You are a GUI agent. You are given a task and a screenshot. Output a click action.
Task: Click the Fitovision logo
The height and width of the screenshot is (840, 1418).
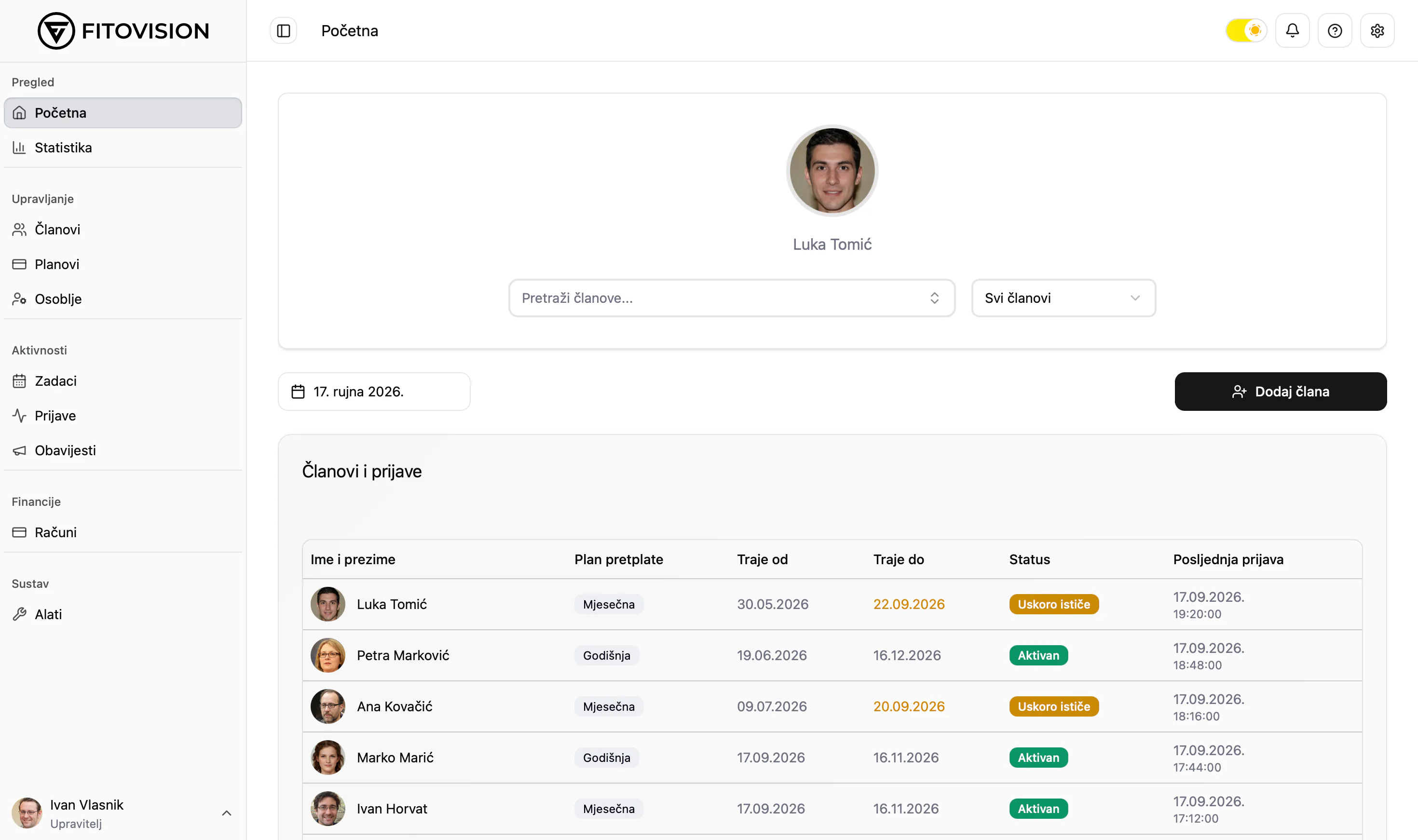point(123,30)
